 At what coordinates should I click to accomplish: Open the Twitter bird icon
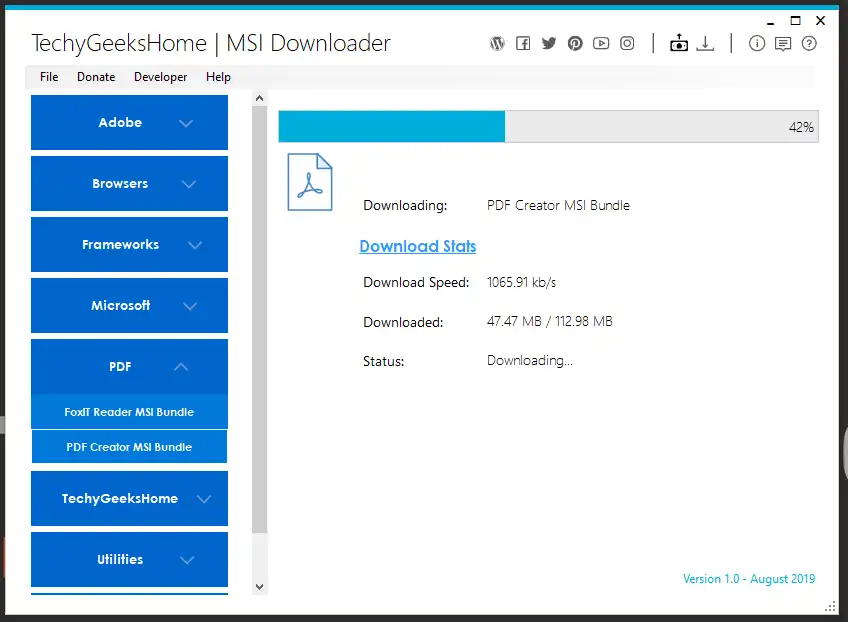click(x=549, y=43)
